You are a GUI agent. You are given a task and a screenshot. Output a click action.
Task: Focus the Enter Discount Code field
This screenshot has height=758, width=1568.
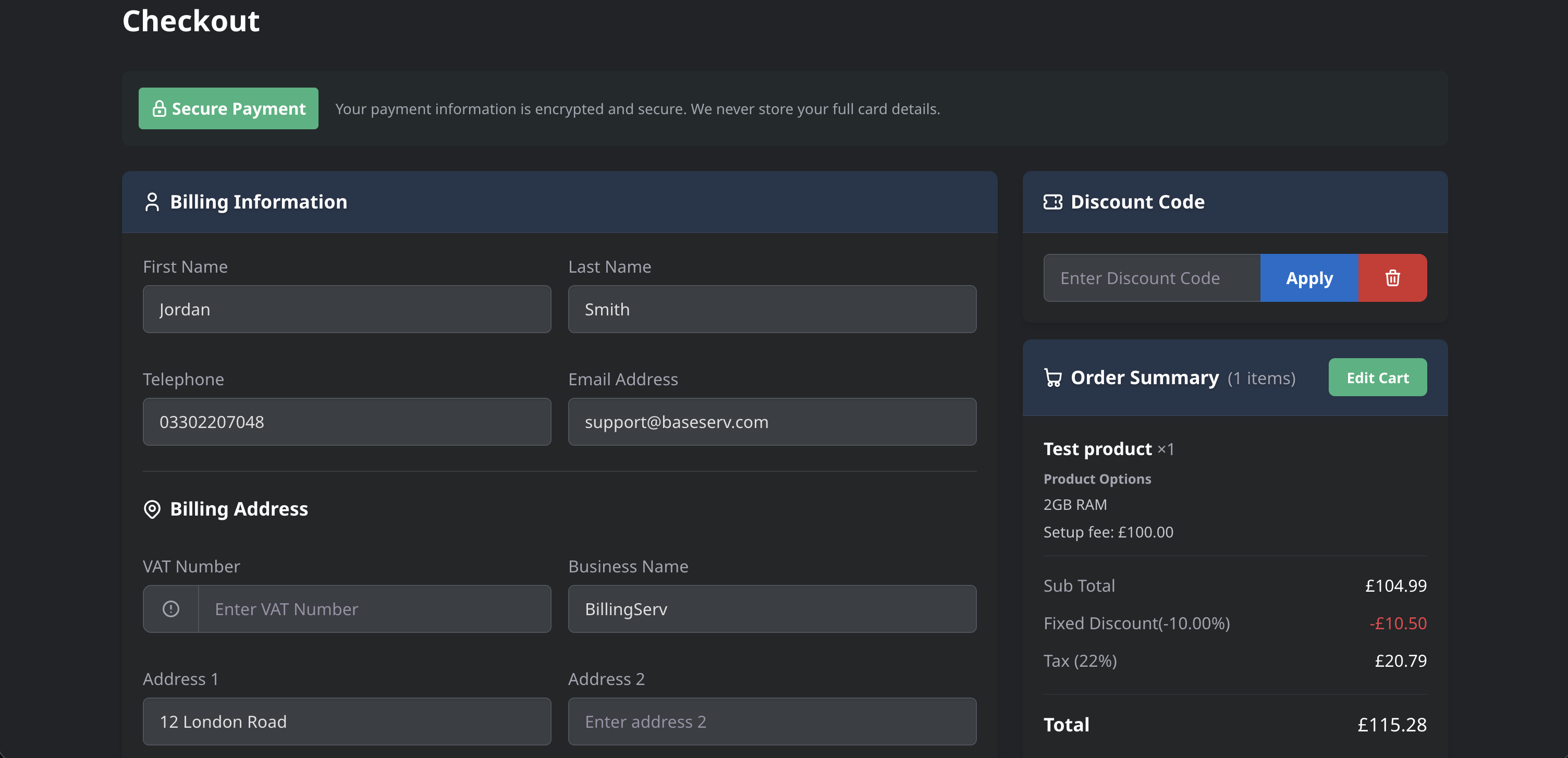(1151, 278)
